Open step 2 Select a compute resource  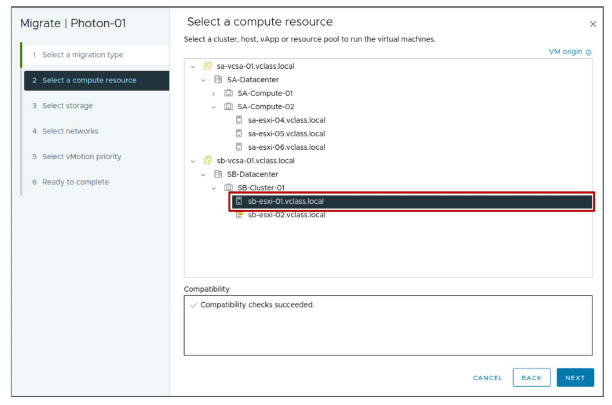tap(96, 80)
